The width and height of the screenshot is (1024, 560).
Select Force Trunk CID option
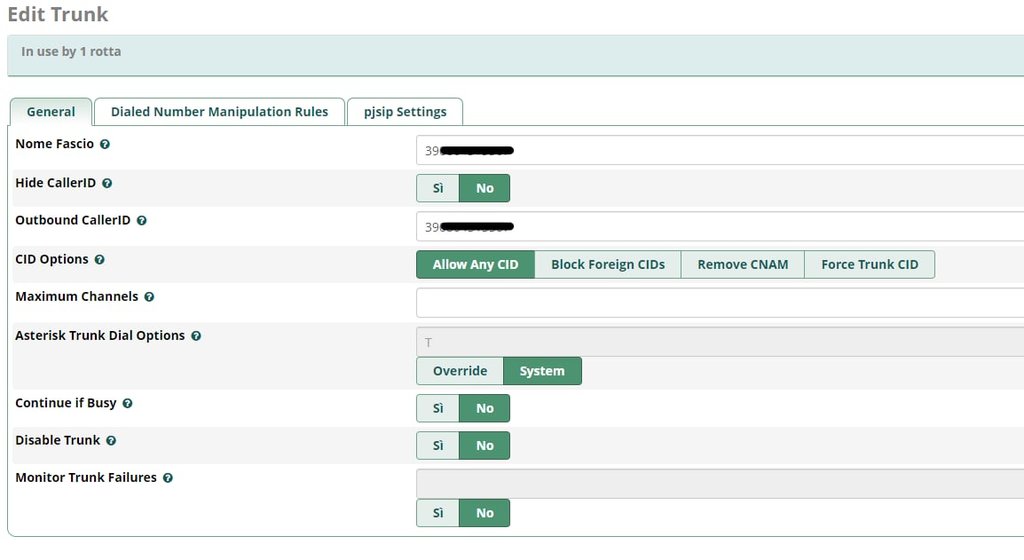coord(870,264)
